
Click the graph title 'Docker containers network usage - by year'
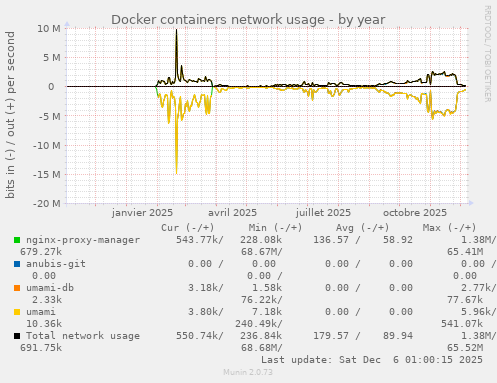coord(248,20)
